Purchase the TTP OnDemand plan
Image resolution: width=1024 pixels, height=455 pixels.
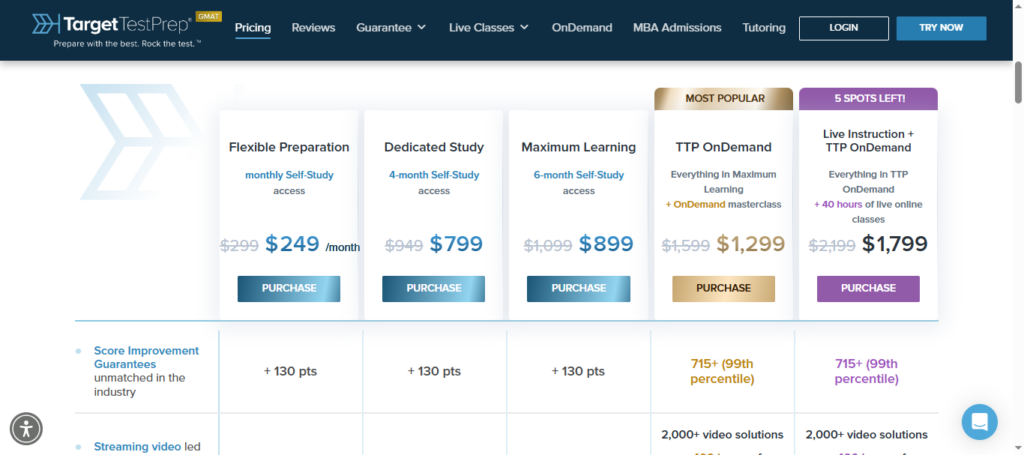pyautogui.click(x=723, y=288)
